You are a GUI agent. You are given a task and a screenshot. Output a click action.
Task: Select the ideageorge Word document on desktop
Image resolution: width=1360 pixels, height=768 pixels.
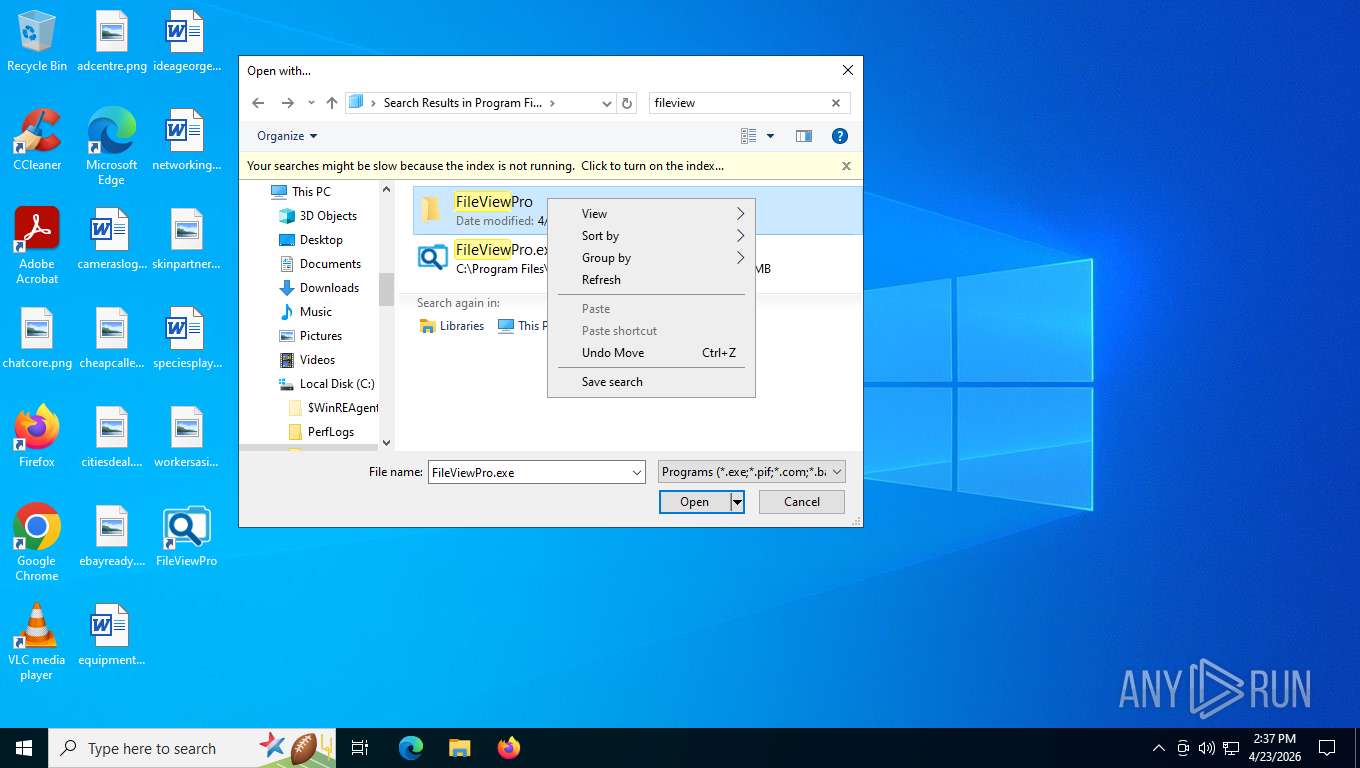point(187,41)
